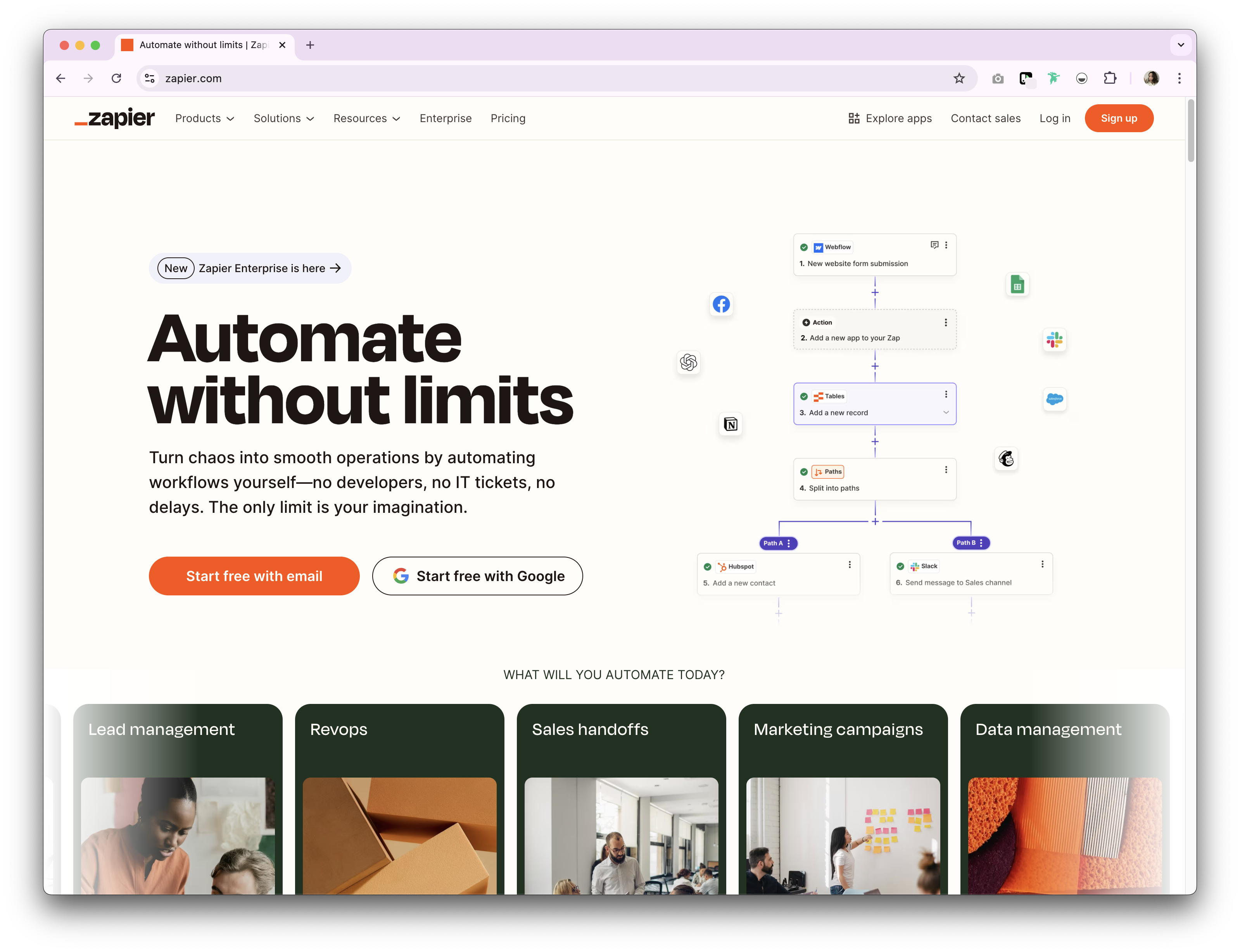Open the Products dropdown menu
Screen dimensions: 1240x952
pyautogui.click(x=205, y=119)
